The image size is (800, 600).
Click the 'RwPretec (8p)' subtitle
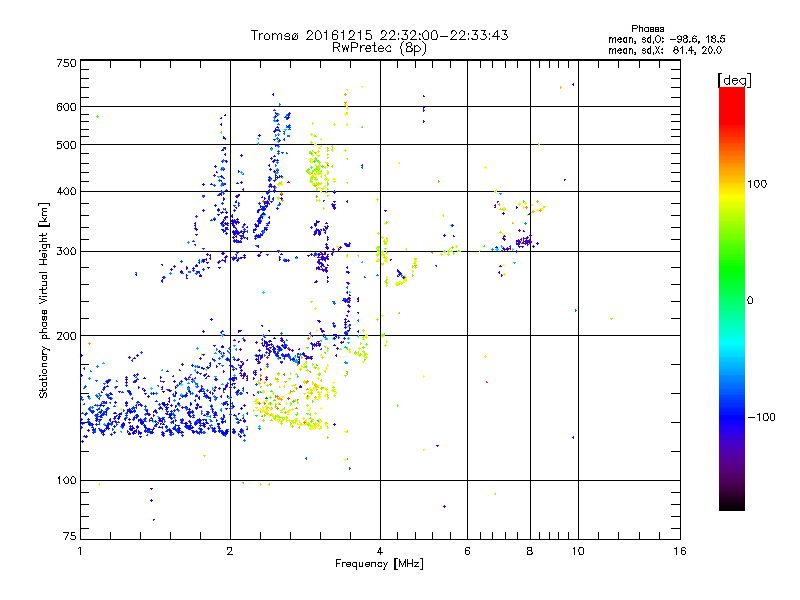[x=379, y=48]
